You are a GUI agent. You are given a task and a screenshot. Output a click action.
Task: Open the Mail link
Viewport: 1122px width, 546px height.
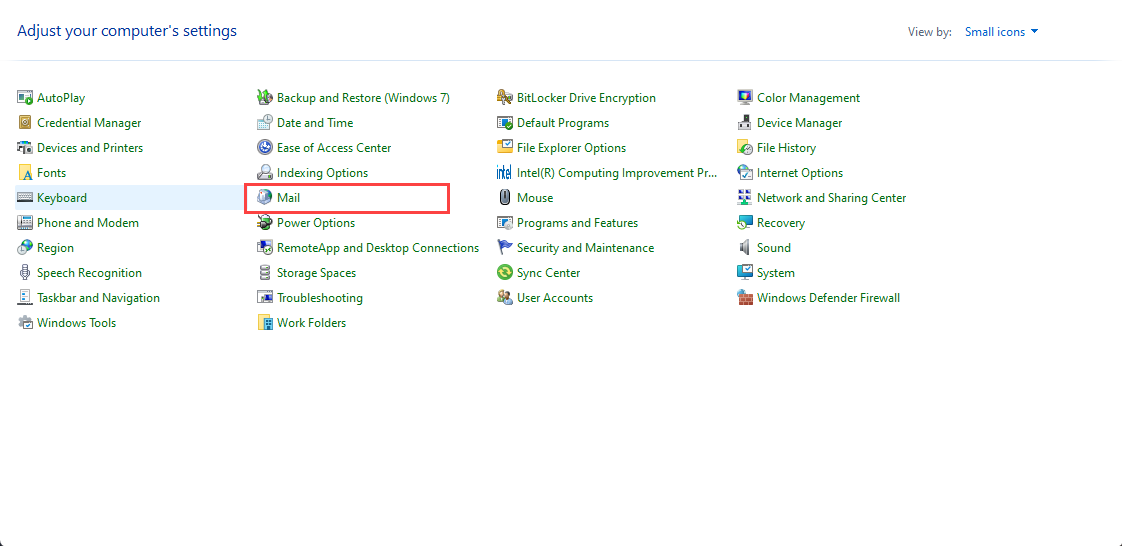(x=288, y=198)
